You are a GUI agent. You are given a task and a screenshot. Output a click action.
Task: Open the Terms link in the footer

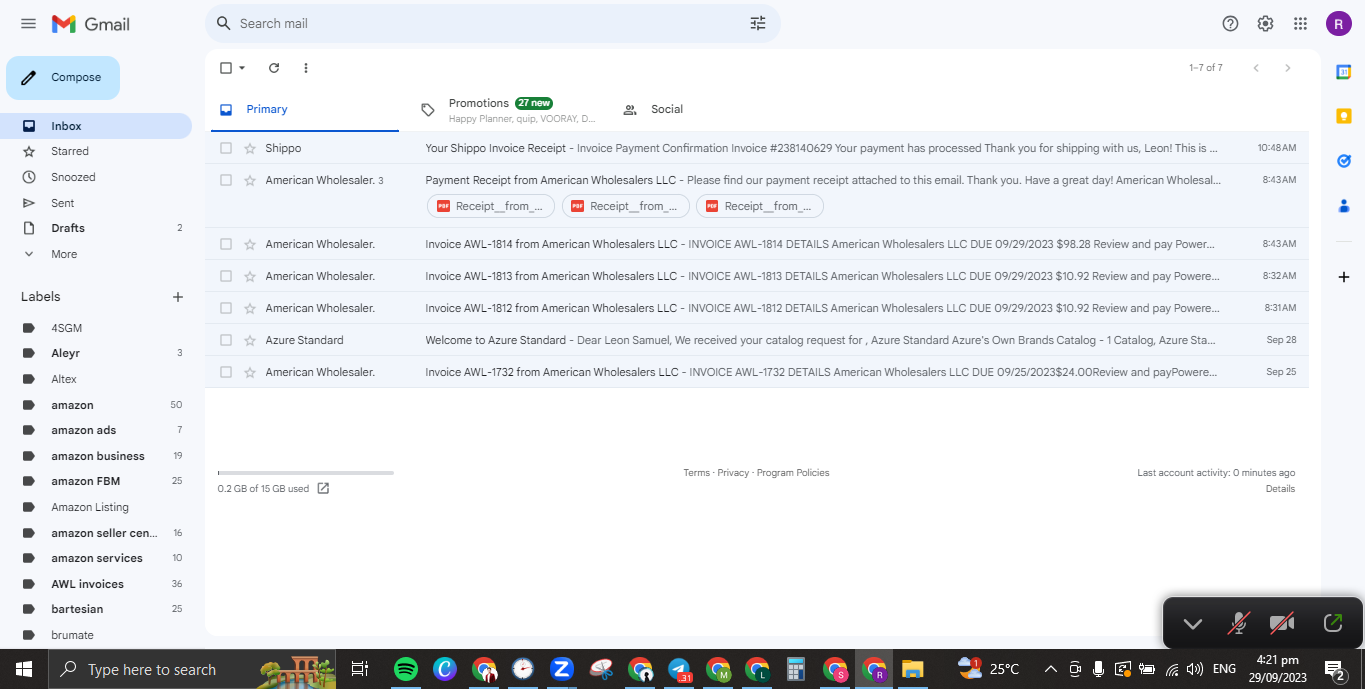[696, 473]
